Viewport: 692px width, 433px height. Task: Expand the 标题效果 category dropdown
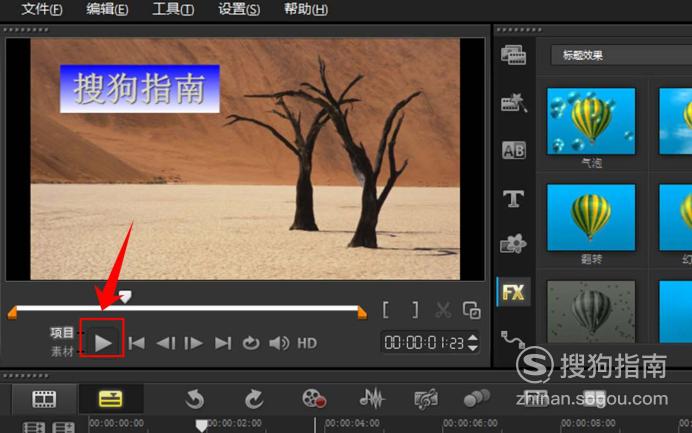pyautogui.click(x=621, y=55)
